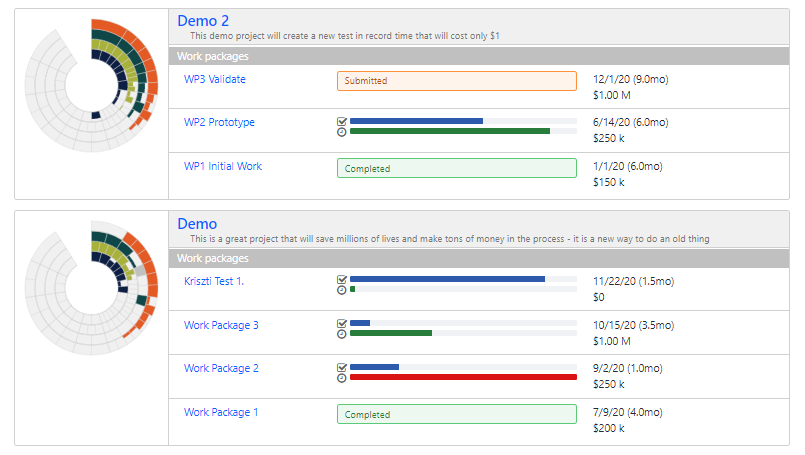The image size is (805, 455).
Task: Click the checkmark icon for Work Package 3
Action: click(x=342, y=323)
